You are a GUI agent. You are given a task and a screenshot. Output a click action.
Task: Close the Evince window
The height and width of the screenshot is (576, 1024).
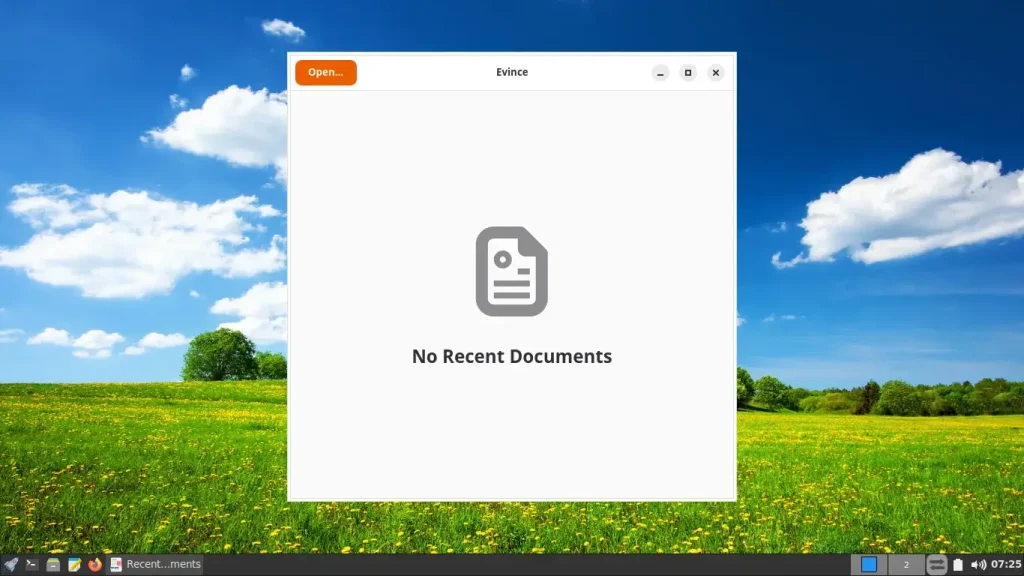point(716,72)
